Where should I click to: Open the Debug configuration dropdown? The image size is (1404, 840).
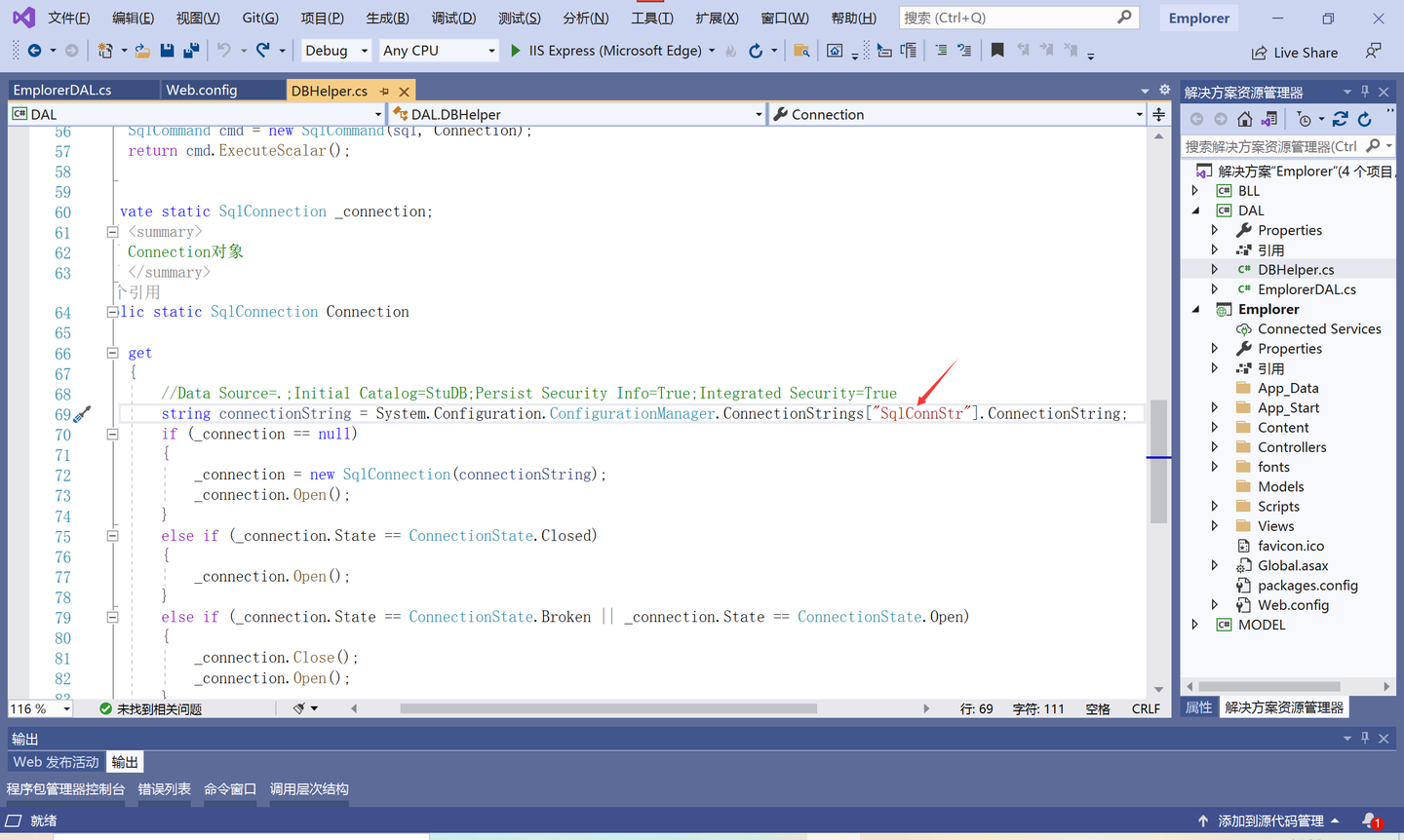[336, 51]
